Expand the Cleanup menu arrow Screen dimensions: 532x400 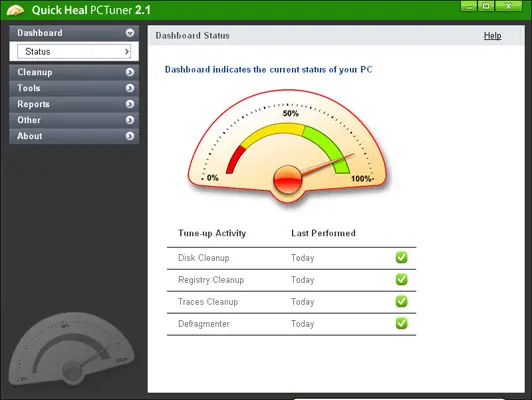[x=130, y=72]
